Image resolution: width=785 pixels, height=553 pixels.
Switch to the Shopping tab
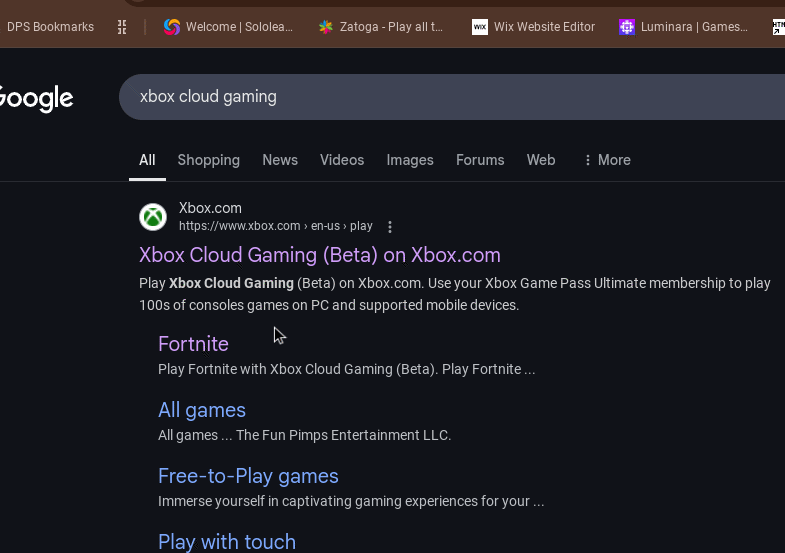click(x=209, y=160)
